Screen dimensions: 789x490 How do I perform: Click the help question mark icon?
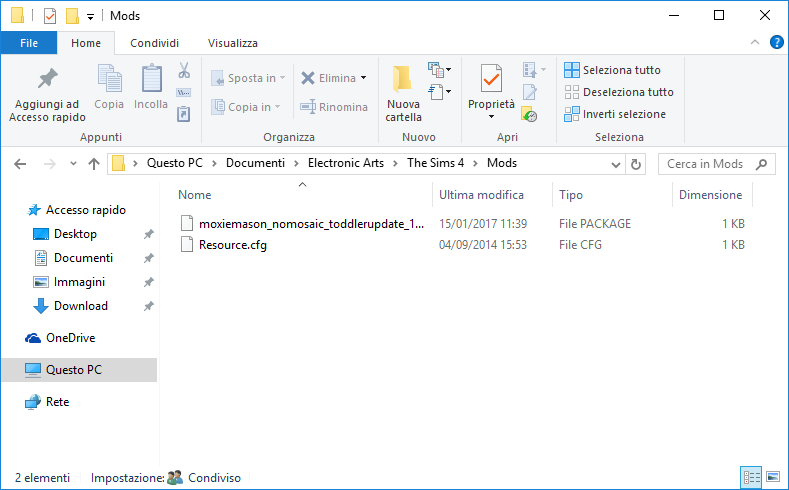coord(776,43)
